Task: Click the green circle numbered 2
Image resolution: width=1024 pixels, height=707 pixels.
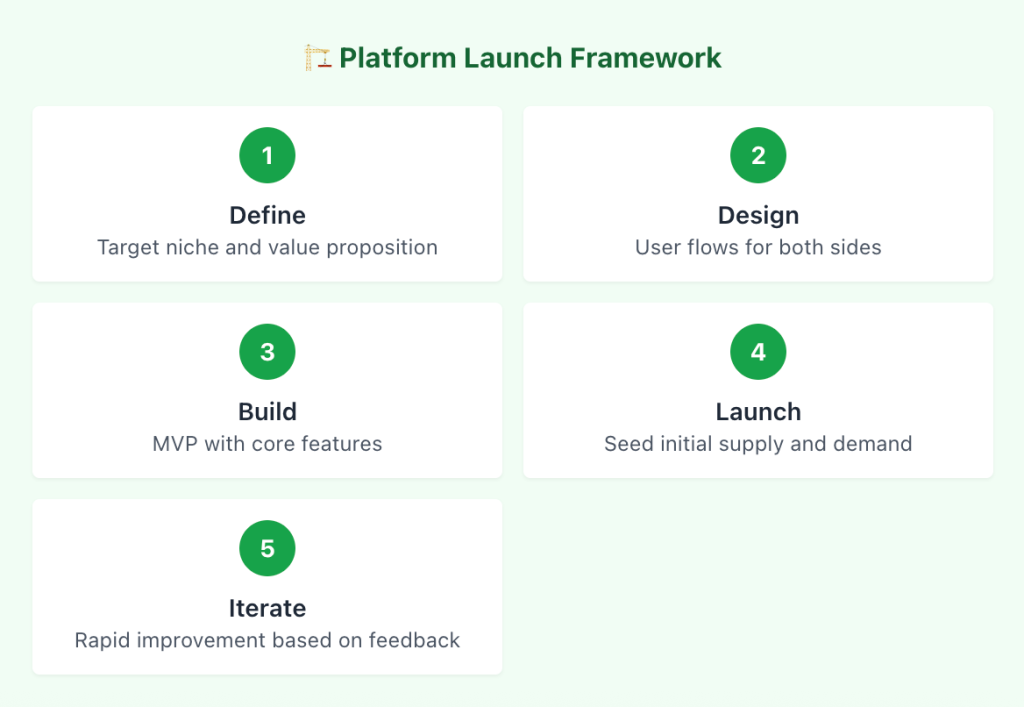Action: (758, 155)
